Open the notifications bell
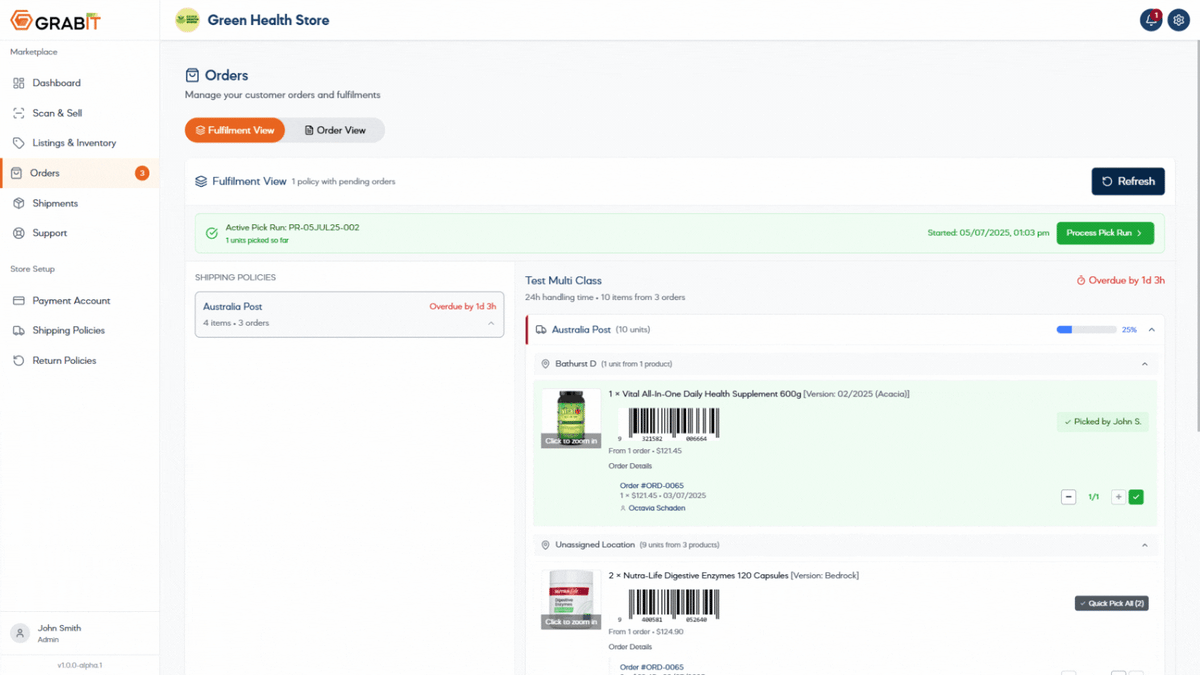The image size is (1200, 675). [x=1151, y=19]
